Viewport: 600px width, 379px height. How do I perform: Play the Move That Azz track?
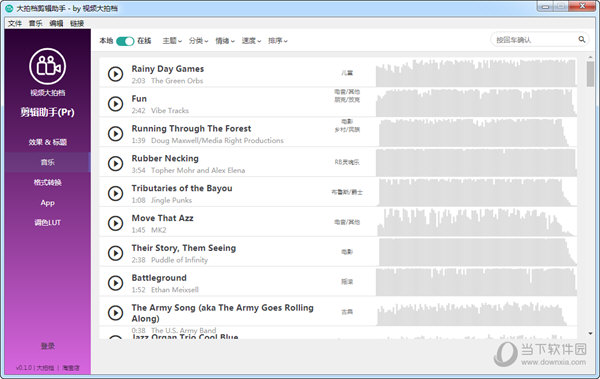[115, 223]
